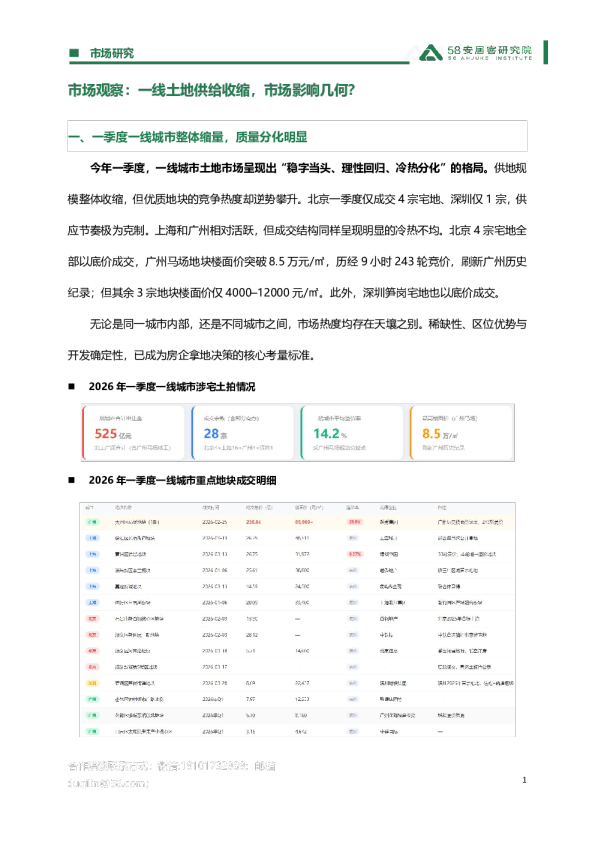Click subheading 2026 年一季度一线城市涉宅土拍情况

click(172, 387)
